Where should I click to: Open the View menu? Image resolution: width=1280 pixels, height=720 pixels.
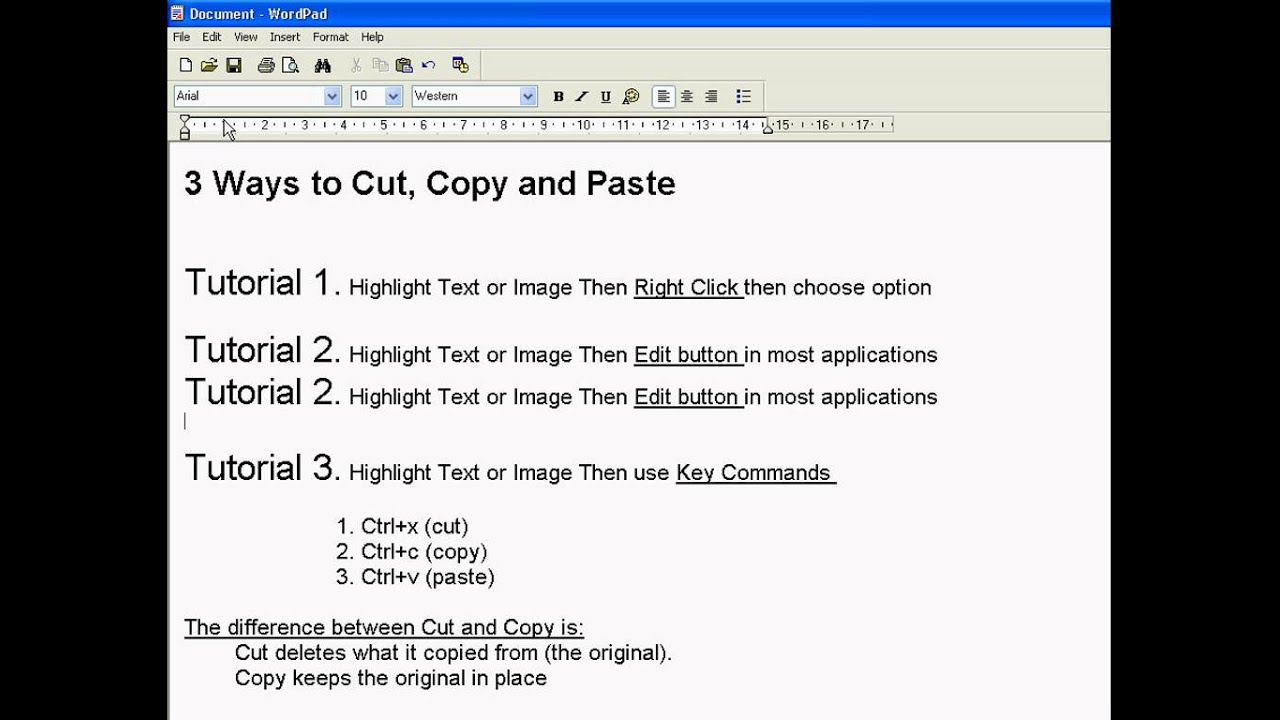(246, 37)
